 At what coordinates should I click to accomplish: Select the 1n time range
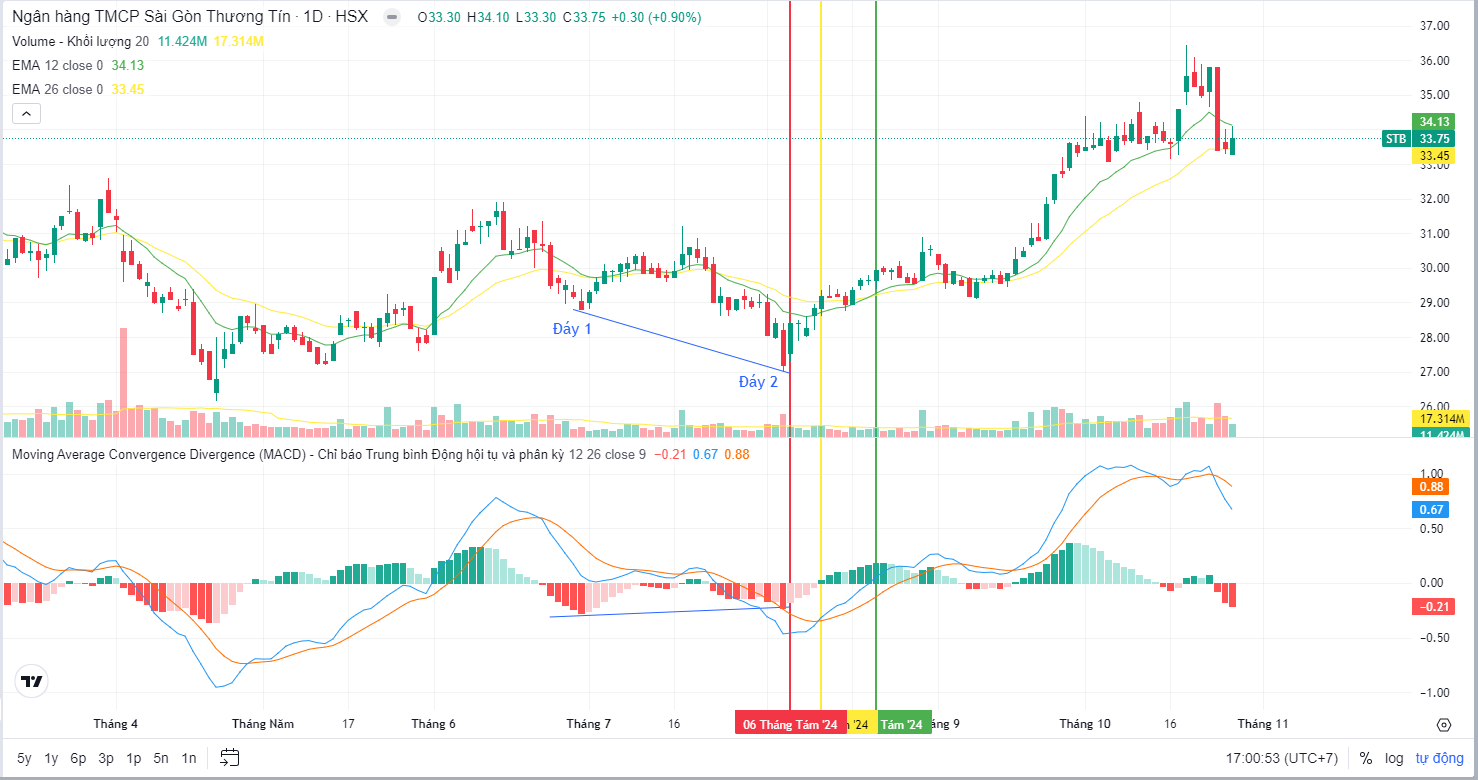point(188,758)
